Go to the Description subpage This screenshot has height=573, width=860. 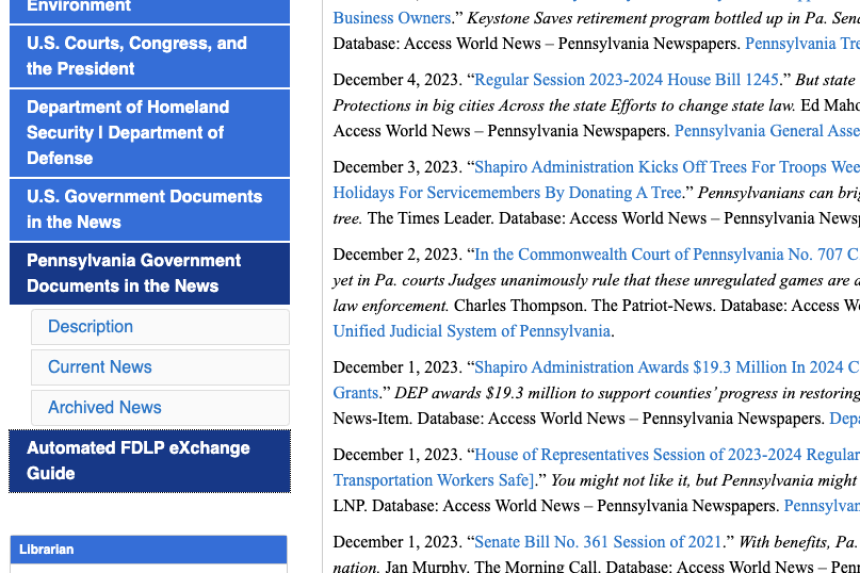click(160, 327)
